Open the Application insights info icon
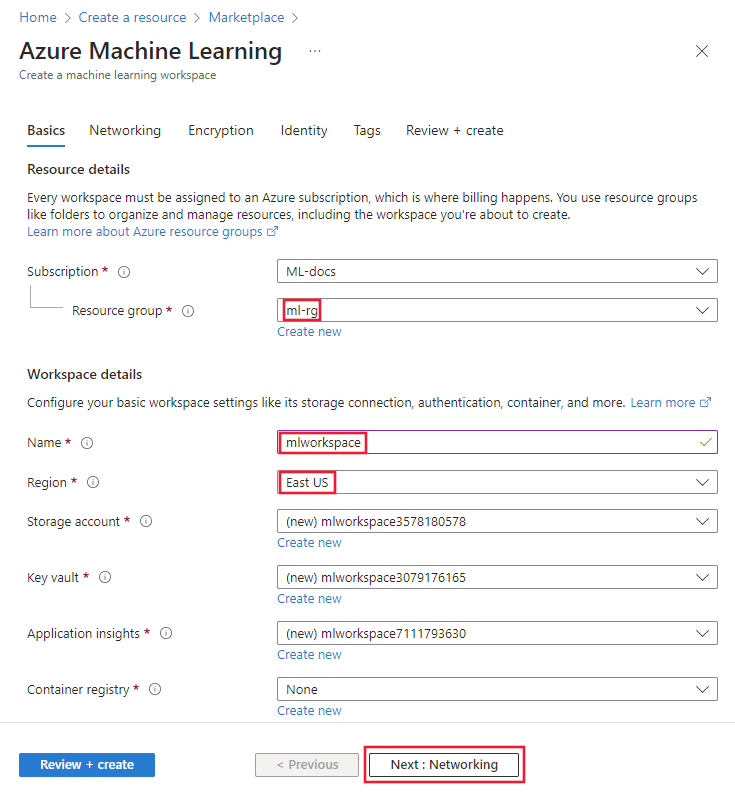 [x=166, y=633]
